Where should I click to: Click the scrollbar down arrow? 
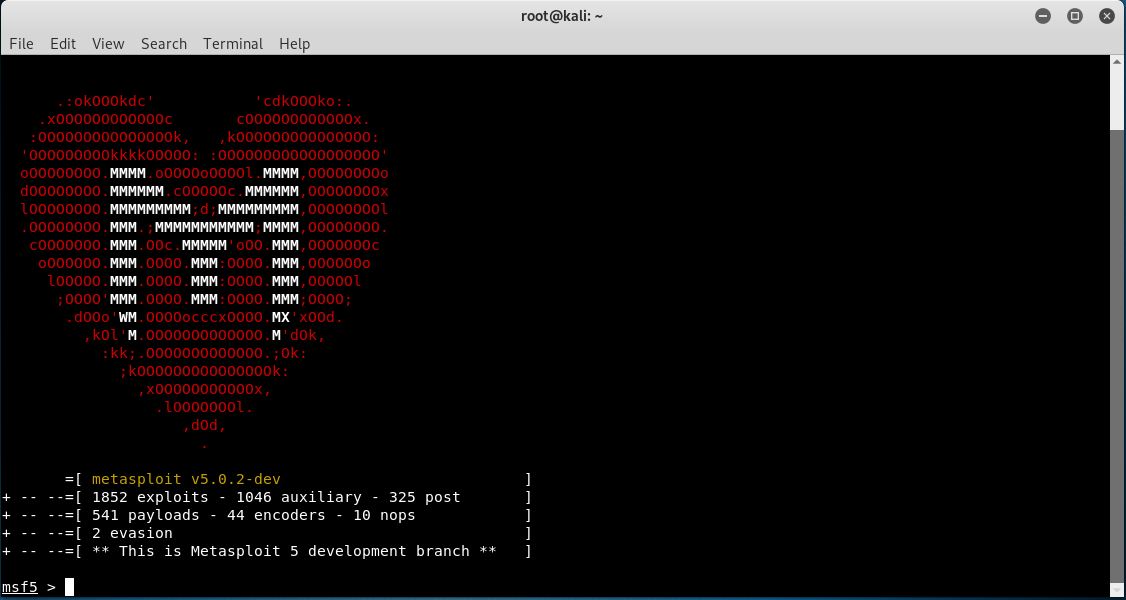pos(1117,590)
